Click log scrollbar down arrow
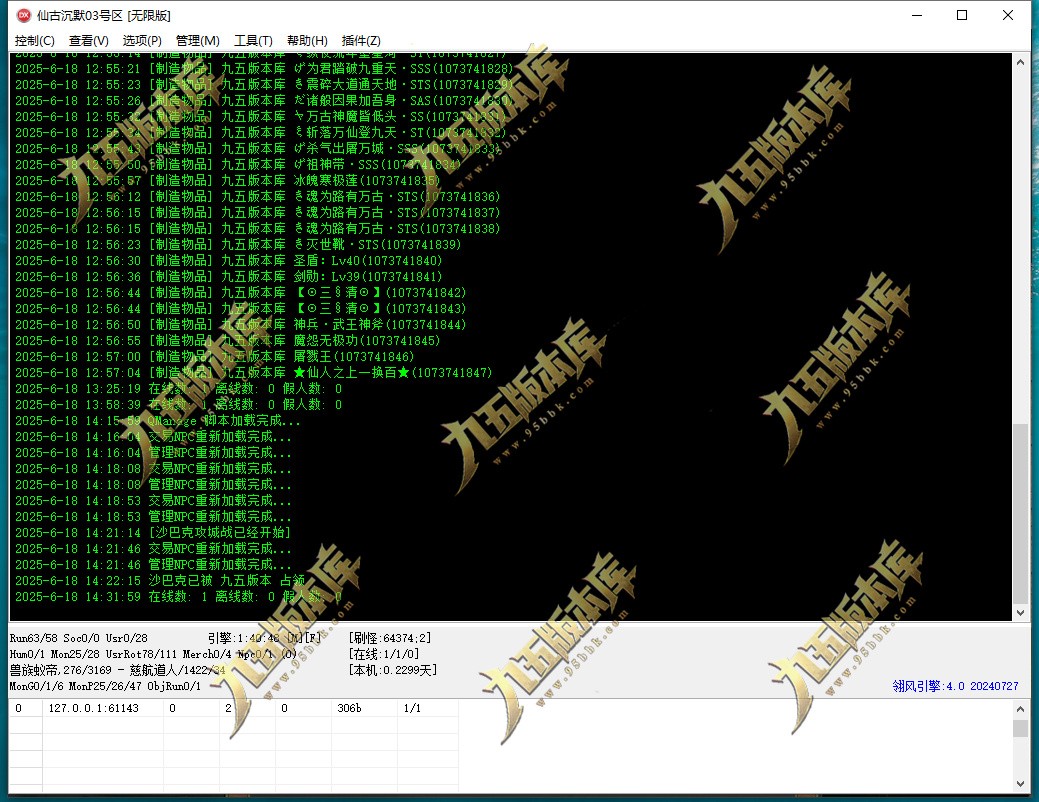Image resolution: width=1039 pixels, height=802 pixels. tap(1020, 613)
